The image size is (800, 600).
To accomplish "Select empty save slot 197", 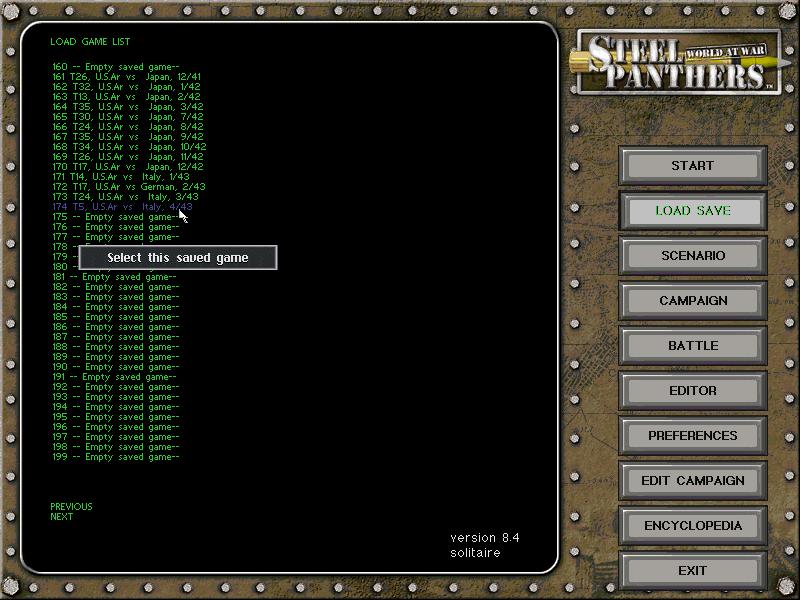I will tap(116, 437).
